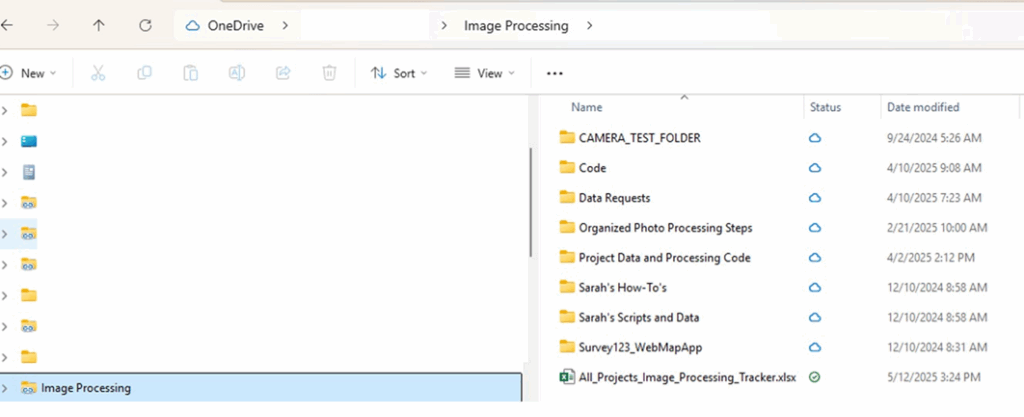The width and height of the screenshot is (1024, 417).
Task: Click the Share icon in toolbar
Action: [283, 73]
